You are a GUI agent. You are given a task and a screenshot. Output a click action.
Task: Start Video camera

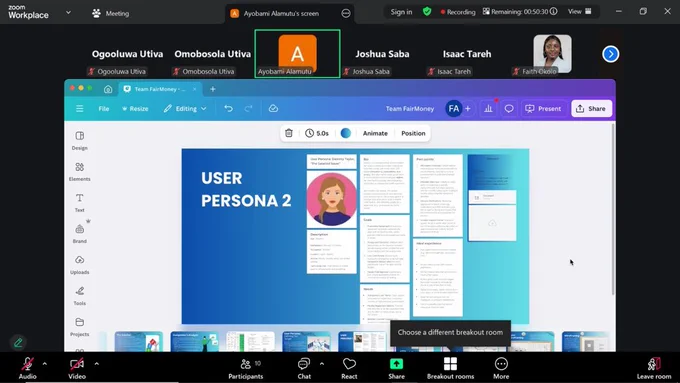tap(77, 368)
